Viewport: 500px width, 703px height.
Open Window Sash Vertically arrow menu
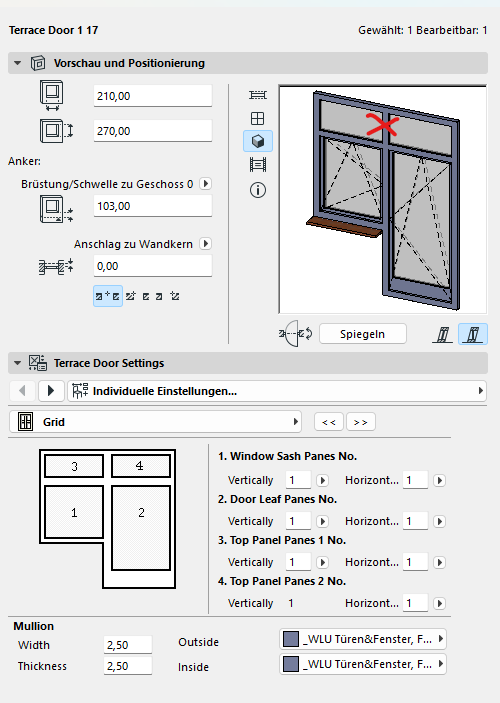322,481
